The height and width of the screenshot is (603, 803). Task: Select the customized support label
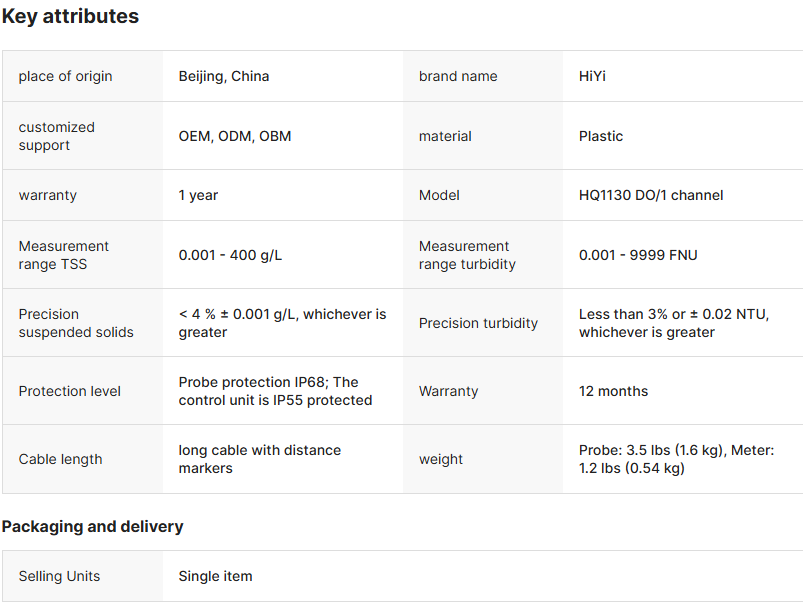click(x=57, y=136)
